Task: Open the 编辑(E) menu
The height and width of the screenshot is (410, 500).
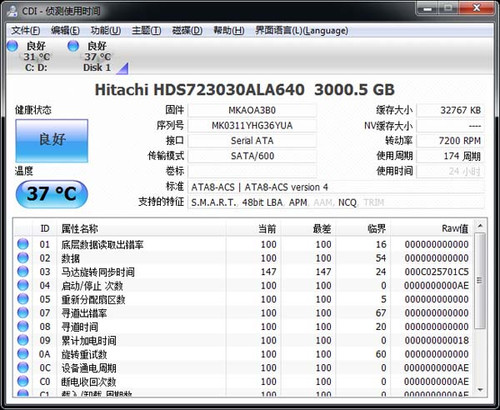Action: [65, 31]
